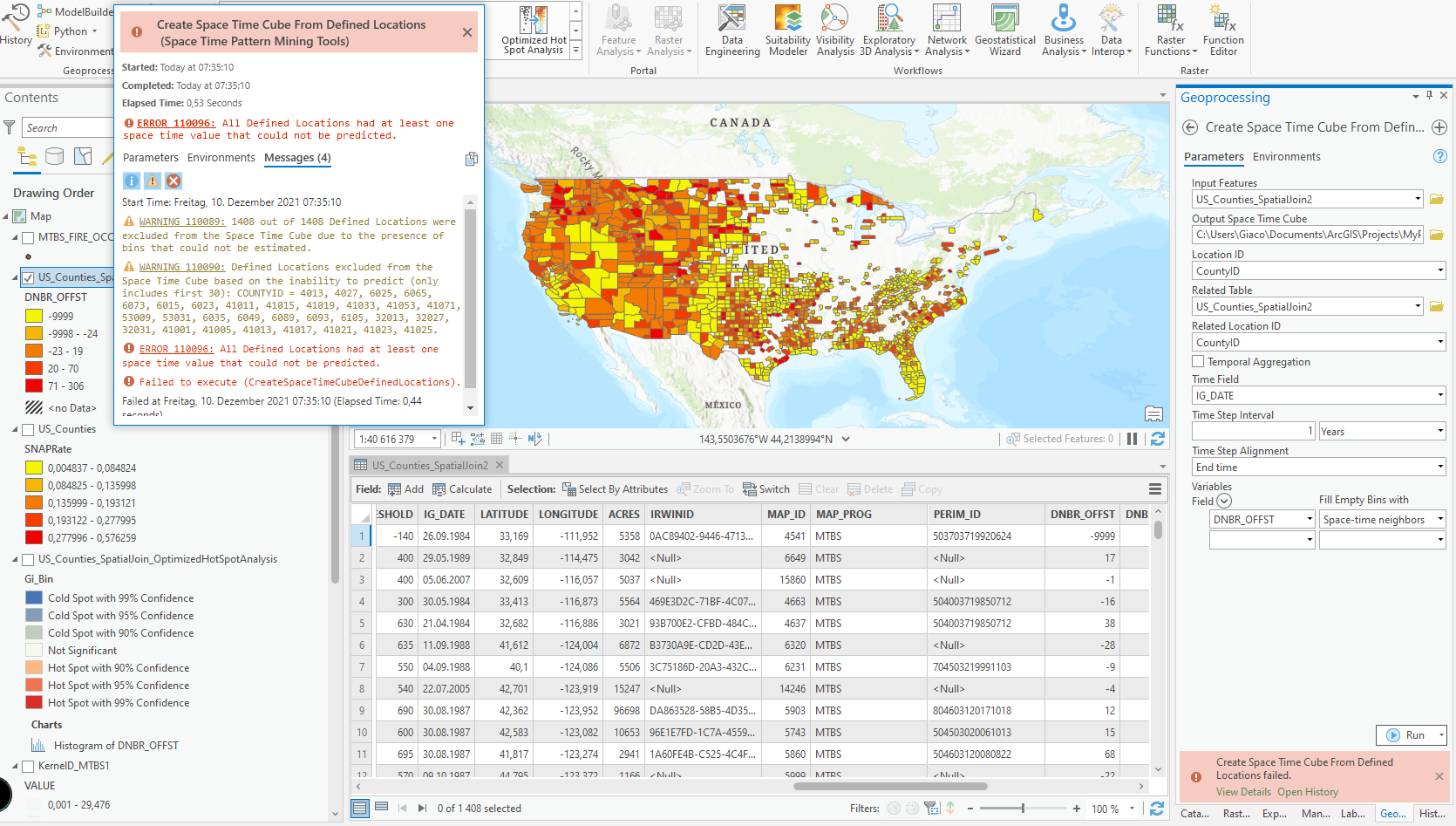Click the error messages filter icon
This screenshot has width=1456, height=826.
(173, 181)
